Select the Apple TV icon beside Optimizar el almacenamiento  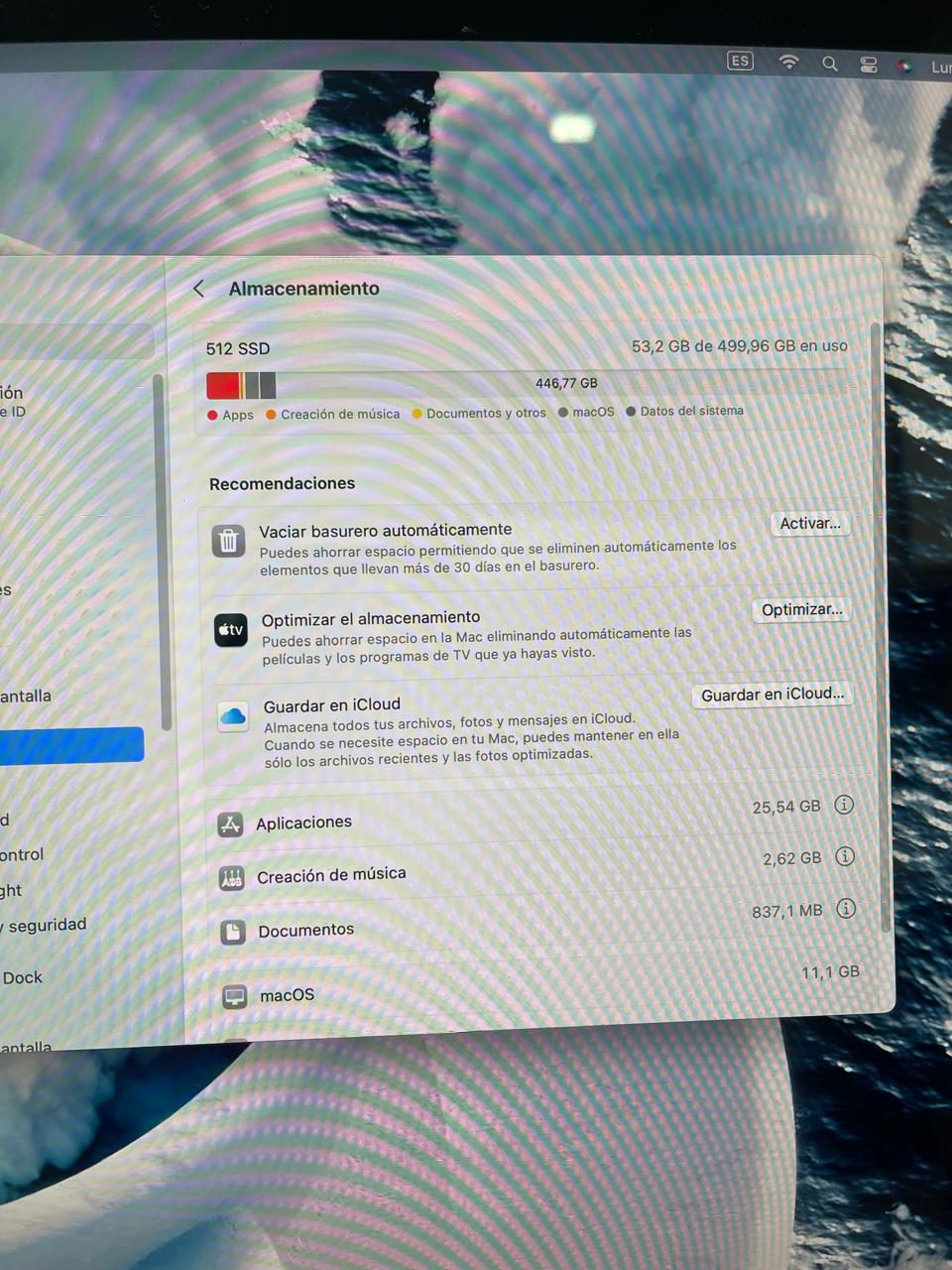[x=230, y=630]
